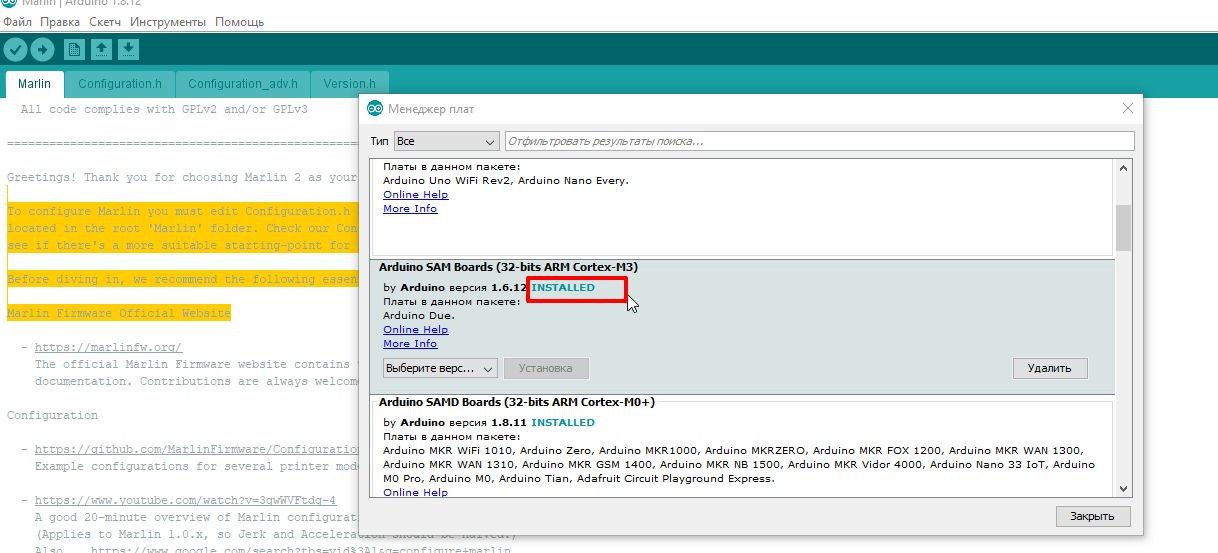1218x553 pixels.
Task: Open the Файл menu
Action: click(x=17, y=21)
